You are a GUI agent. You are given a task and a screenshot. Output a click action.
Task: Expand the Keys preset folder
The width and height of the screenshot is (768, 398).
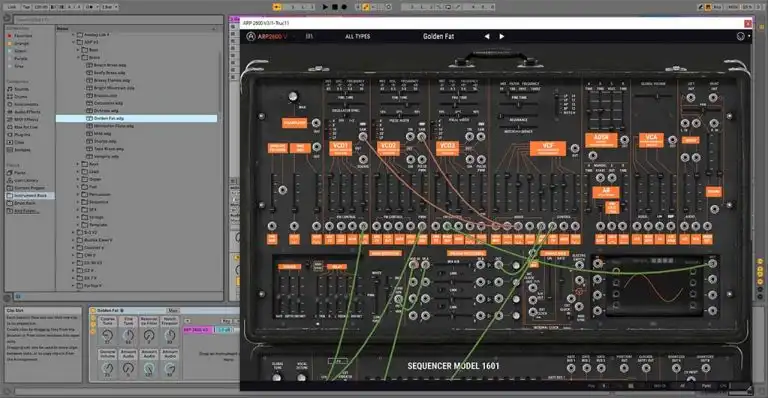point(78,164)
